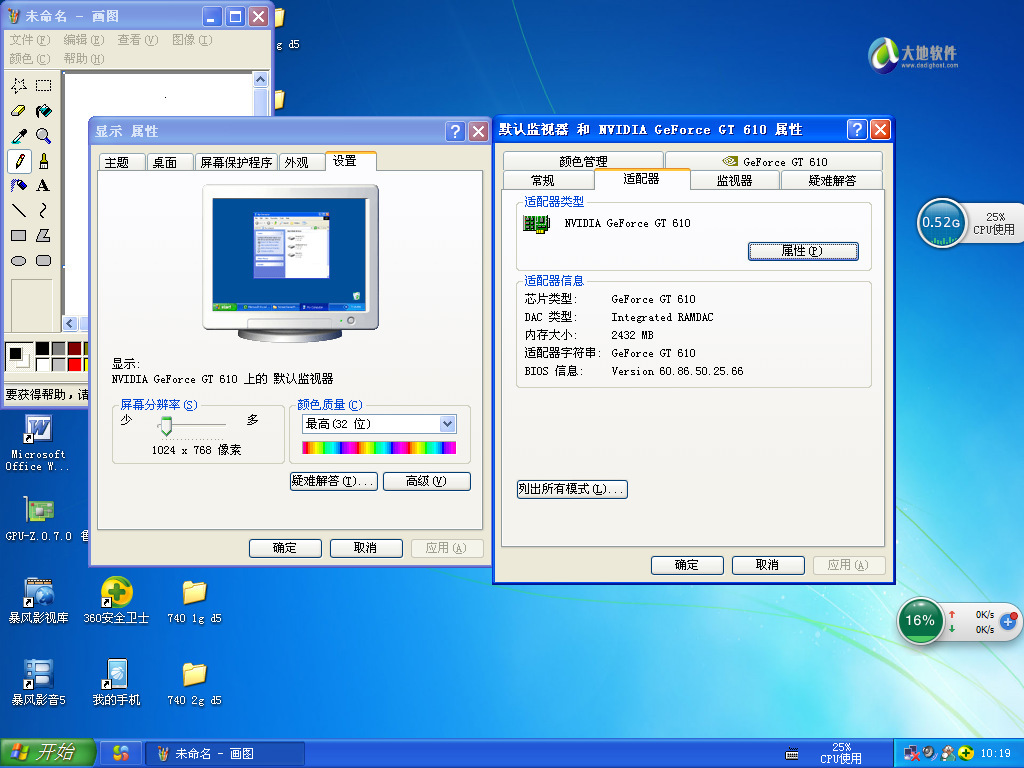Click the 疑难解答 button in Display Properties
1024x768 pixels.
[334, 481]
